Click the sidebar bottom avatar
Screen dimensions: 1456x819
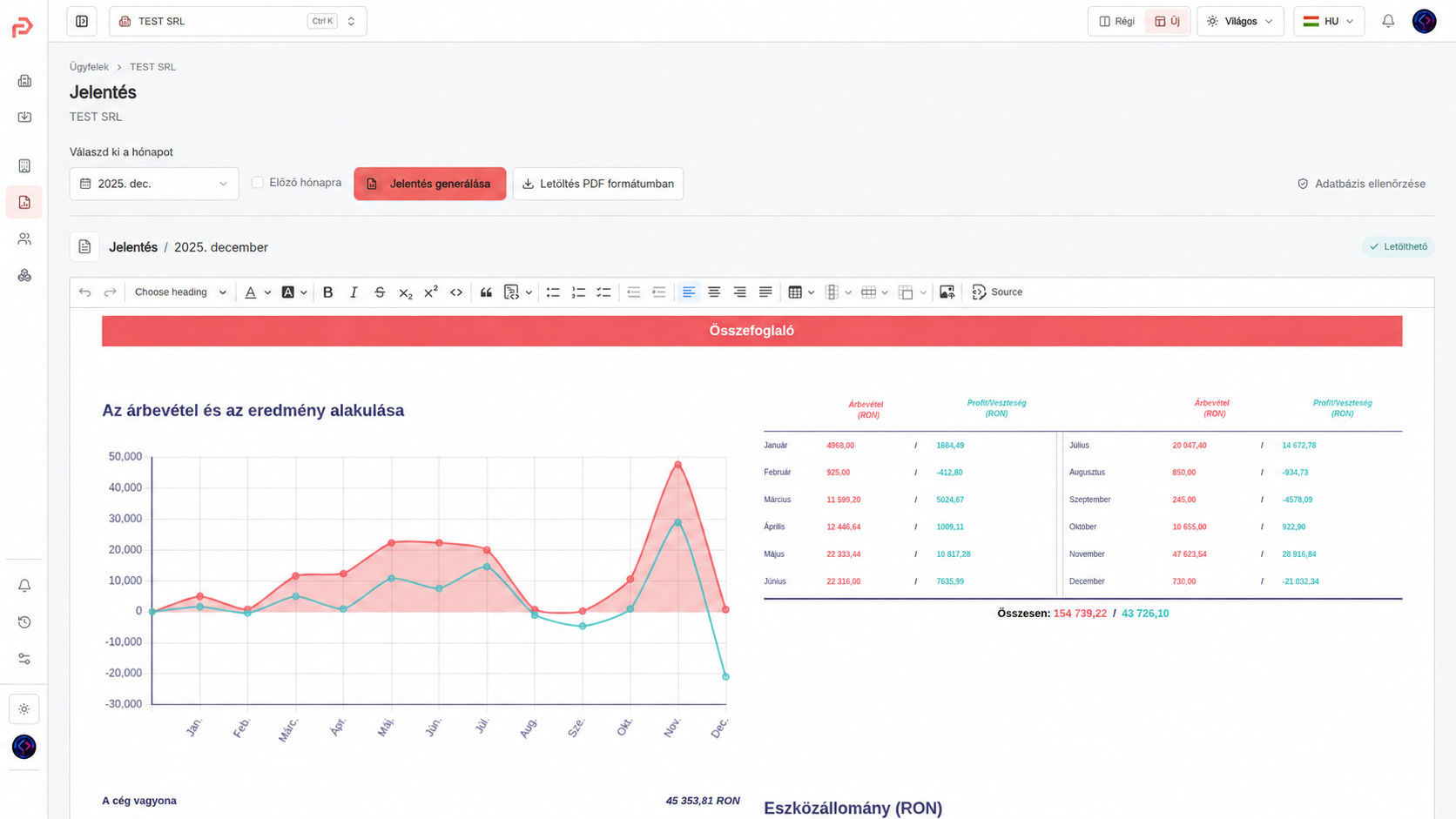24,747
